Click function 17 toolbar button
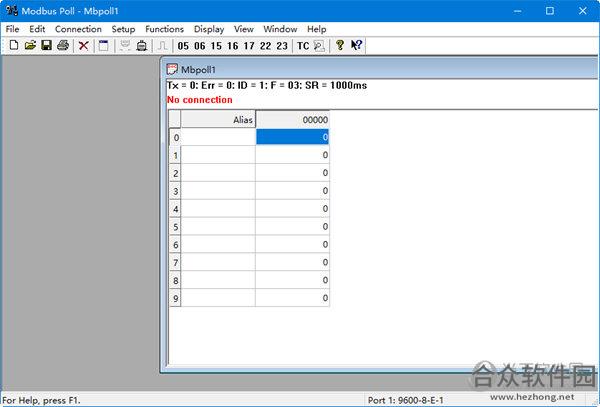The image size is (600, 407). coord(249,46)
